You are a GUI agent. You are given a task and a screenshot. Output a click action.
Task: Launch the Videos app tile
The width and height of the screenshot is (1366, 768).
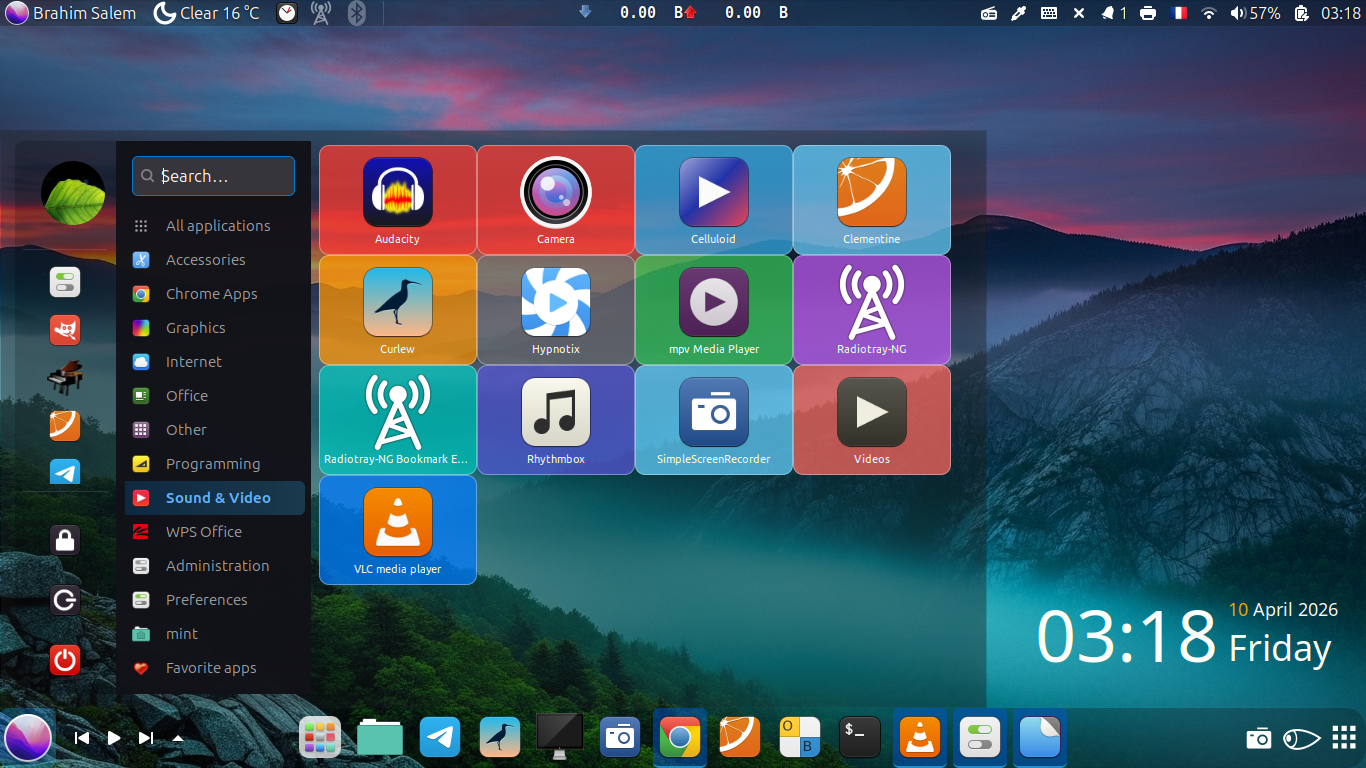(x=872, y=420)
